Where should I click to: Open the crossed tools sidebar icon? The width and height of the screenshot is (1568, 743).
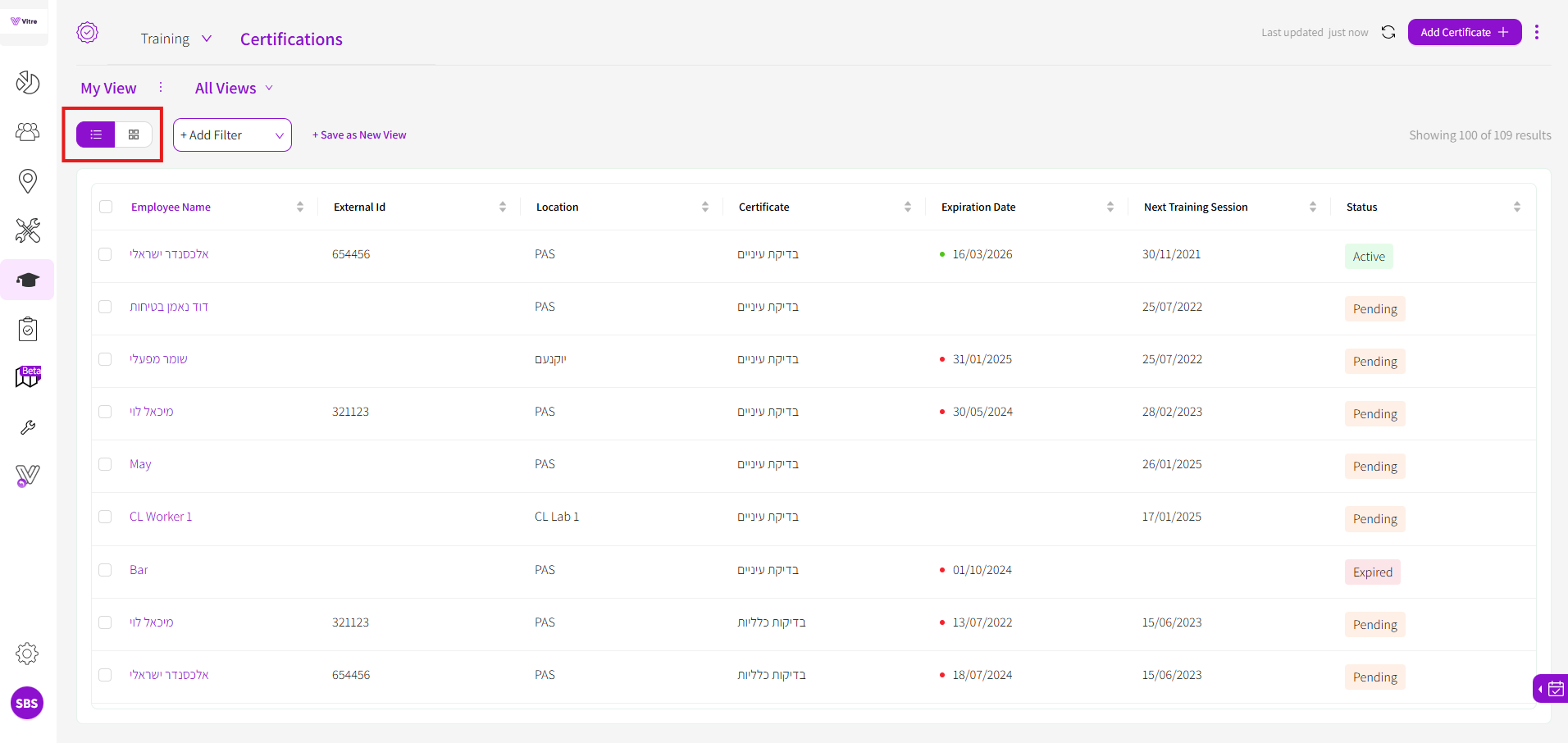tap(28, 230)
